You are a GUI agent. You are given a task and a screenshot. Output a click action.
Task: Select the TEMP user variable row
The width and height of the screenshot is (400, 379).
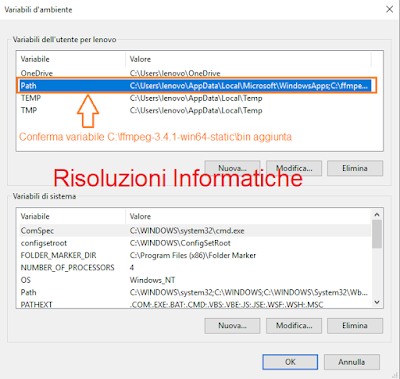coord(194,98)
